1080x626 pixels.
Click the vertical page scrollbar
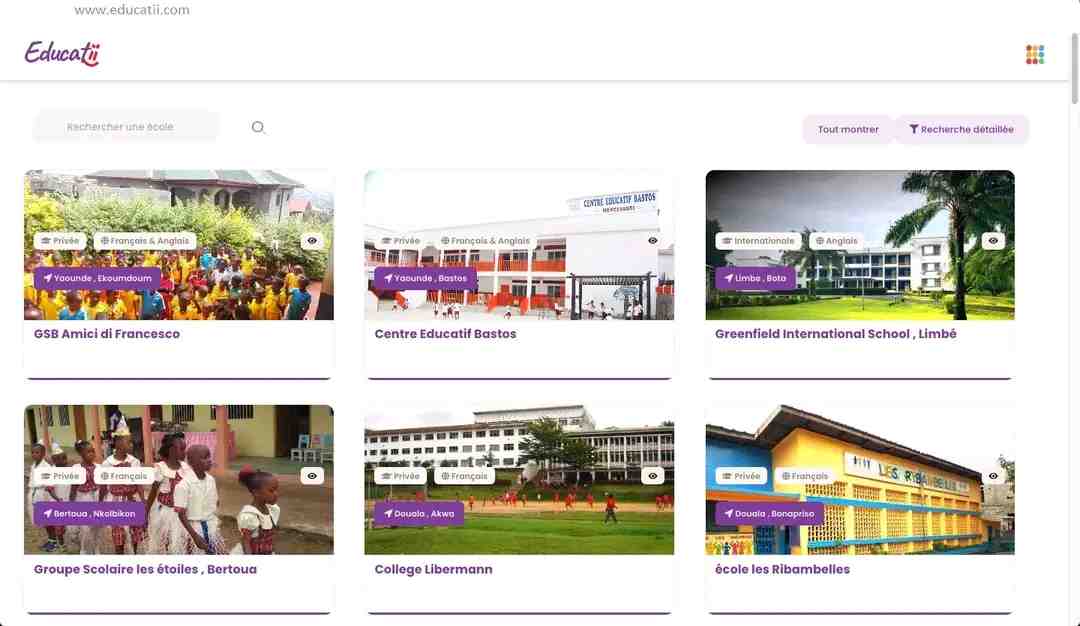pyautogui.click(x=1074, y=69)
